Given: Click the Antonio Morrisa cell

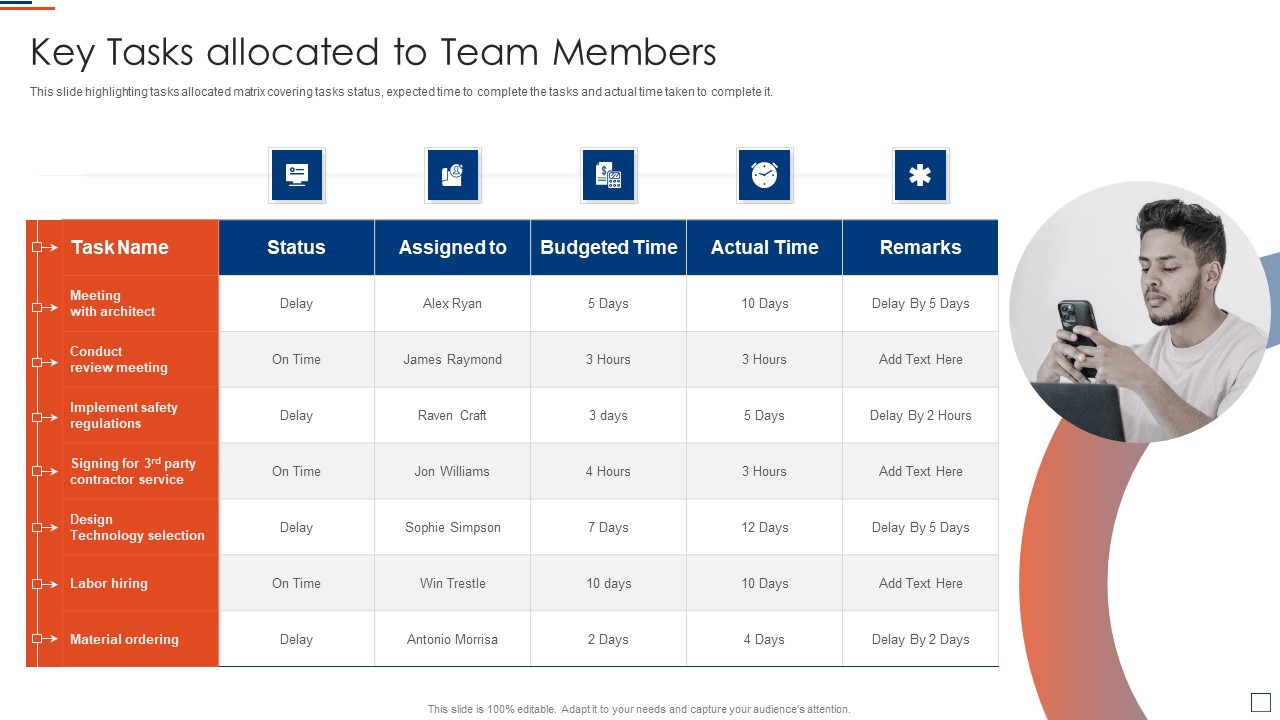Looking at the screenshot, I should tap(453, 639).
